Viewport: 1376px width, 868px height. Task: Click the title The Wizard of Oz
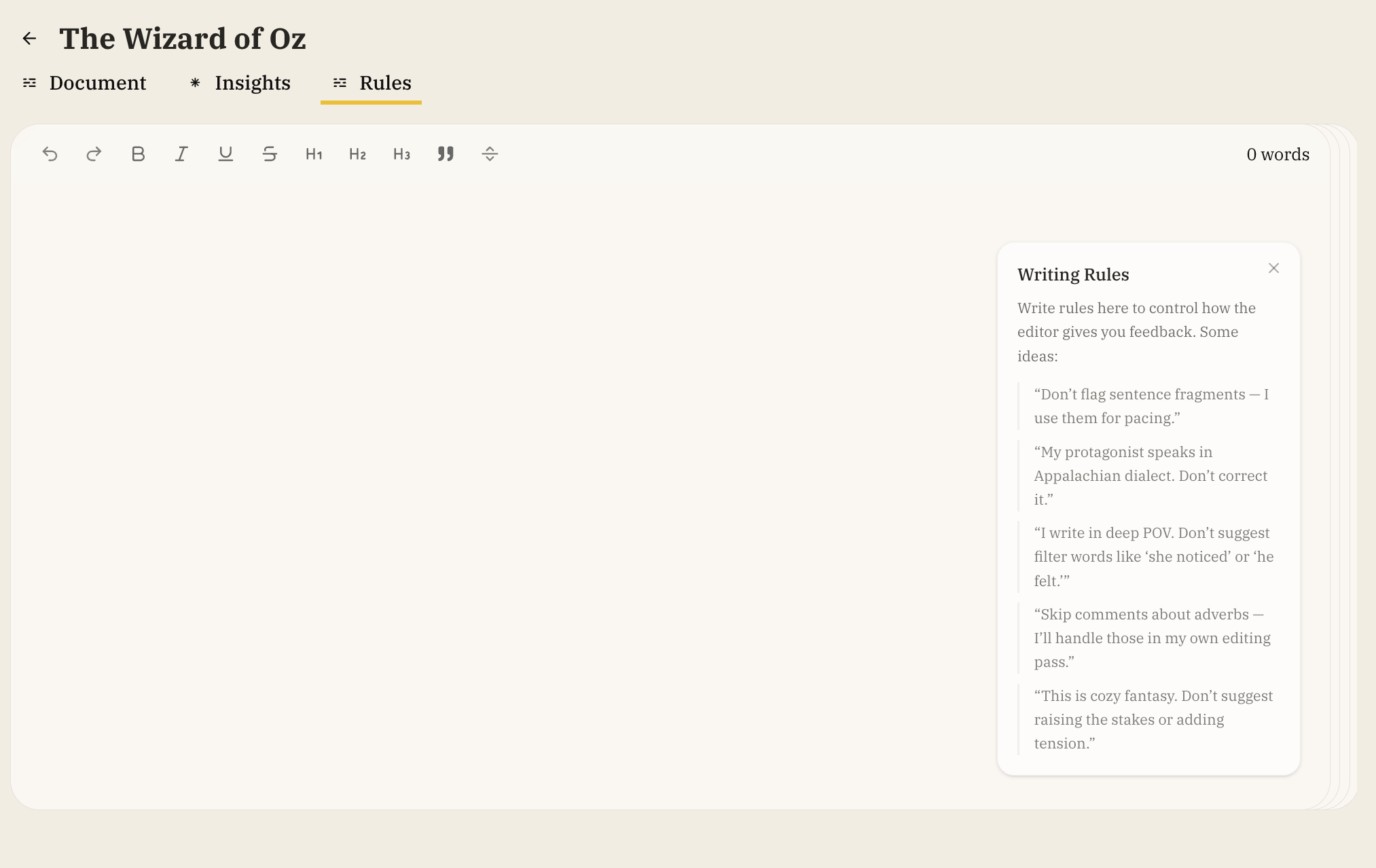(x=183, y=39)
